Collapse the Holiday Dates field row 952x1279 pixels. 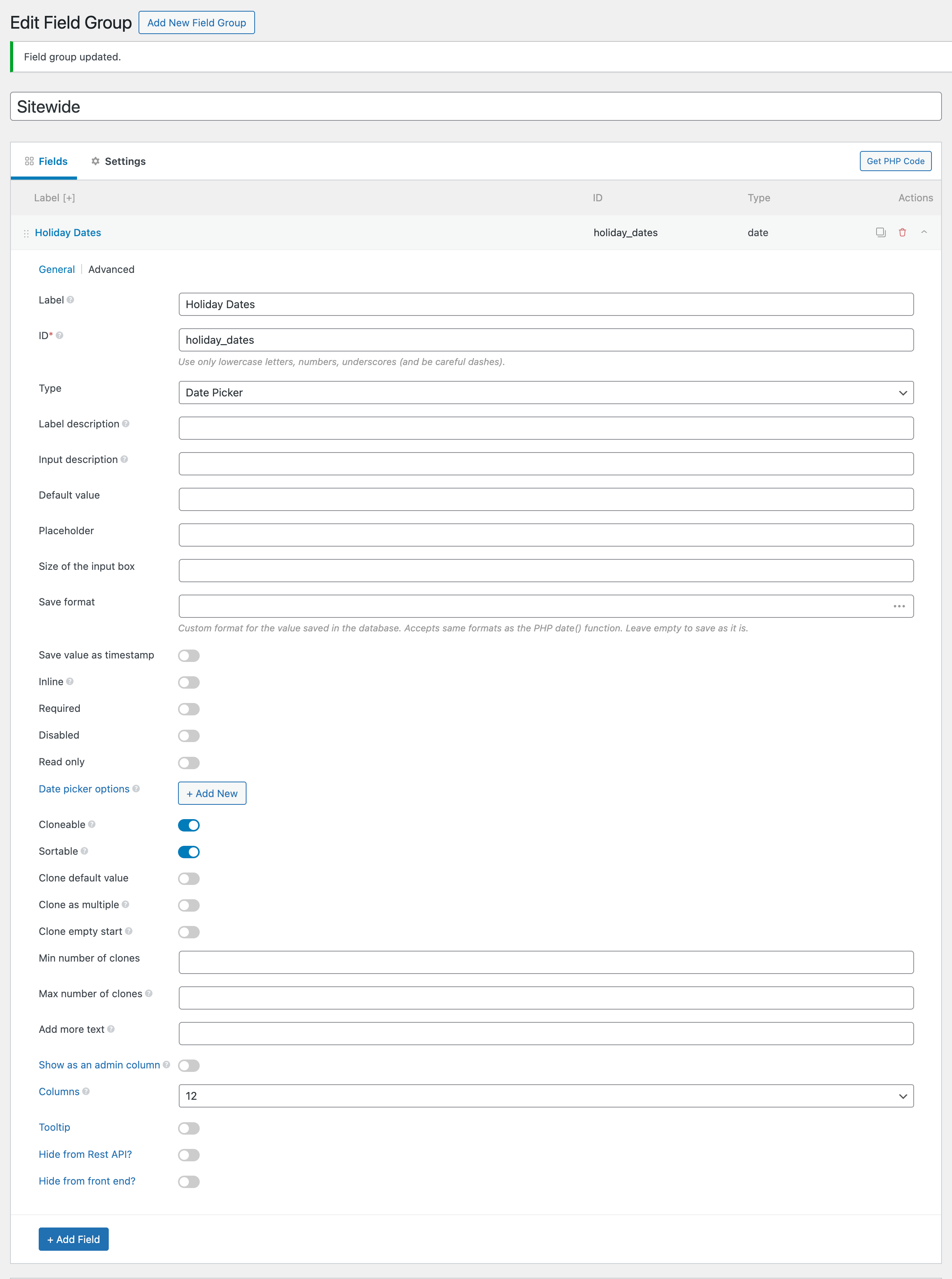[924, 232]
